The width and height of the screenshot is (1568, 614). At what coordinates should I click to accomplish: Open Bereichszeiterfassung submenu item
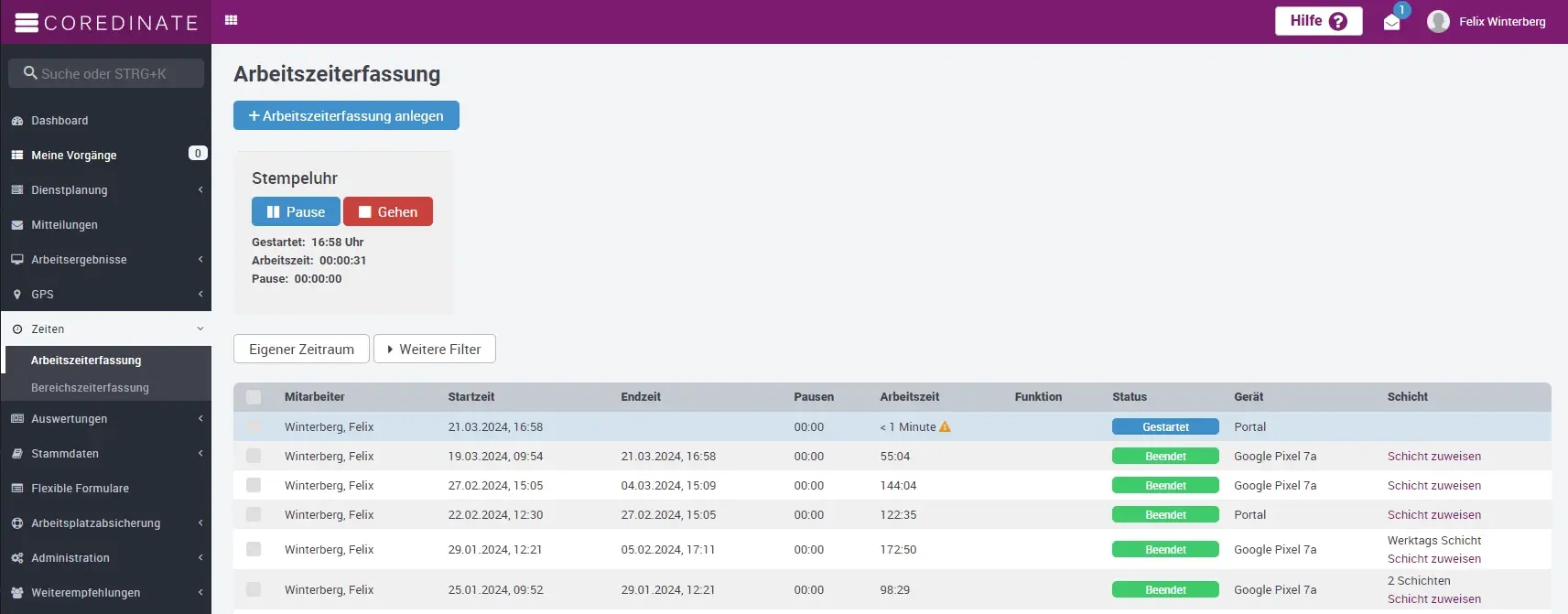[x=90, y=388]
